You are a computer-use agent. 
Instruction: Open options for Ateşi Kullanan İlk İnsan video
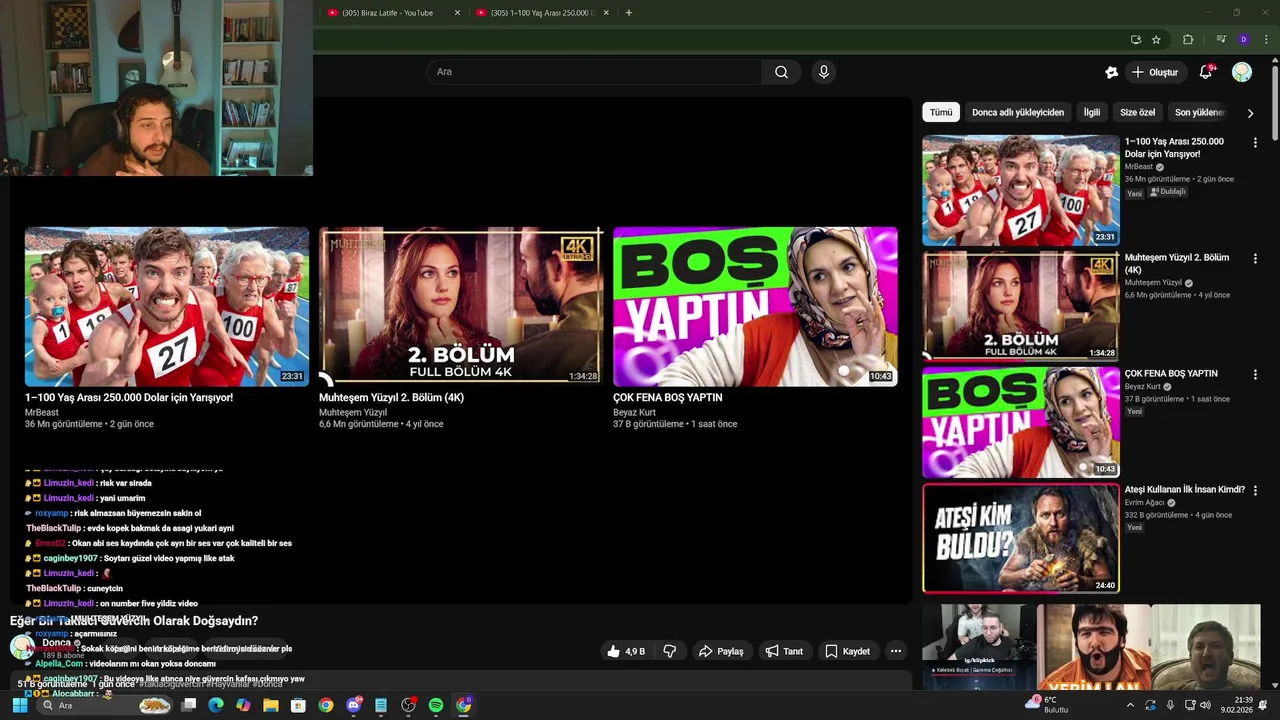click(1255, 491)
